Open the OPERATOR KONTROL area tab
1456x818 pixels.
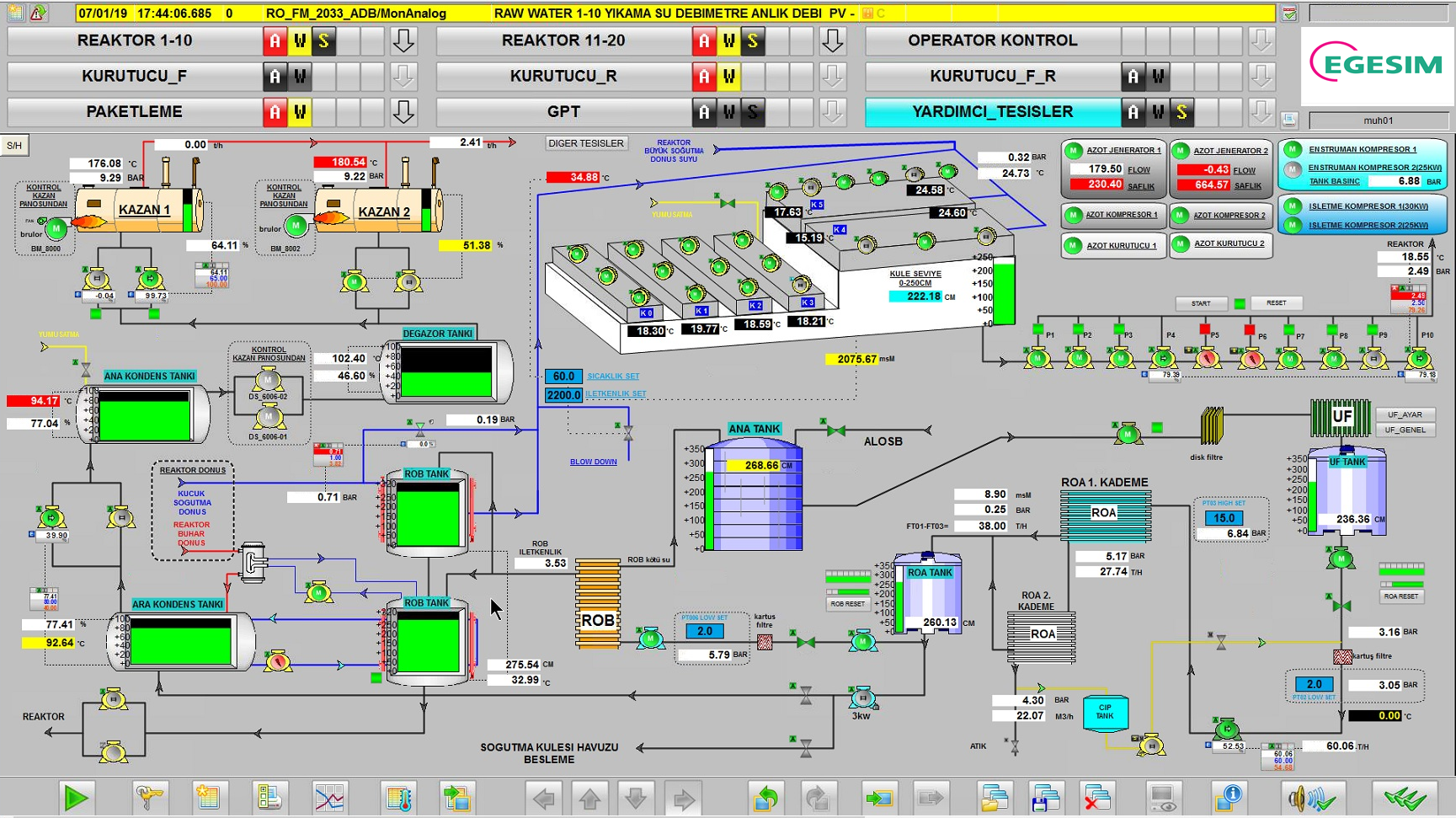coord(993,40)
